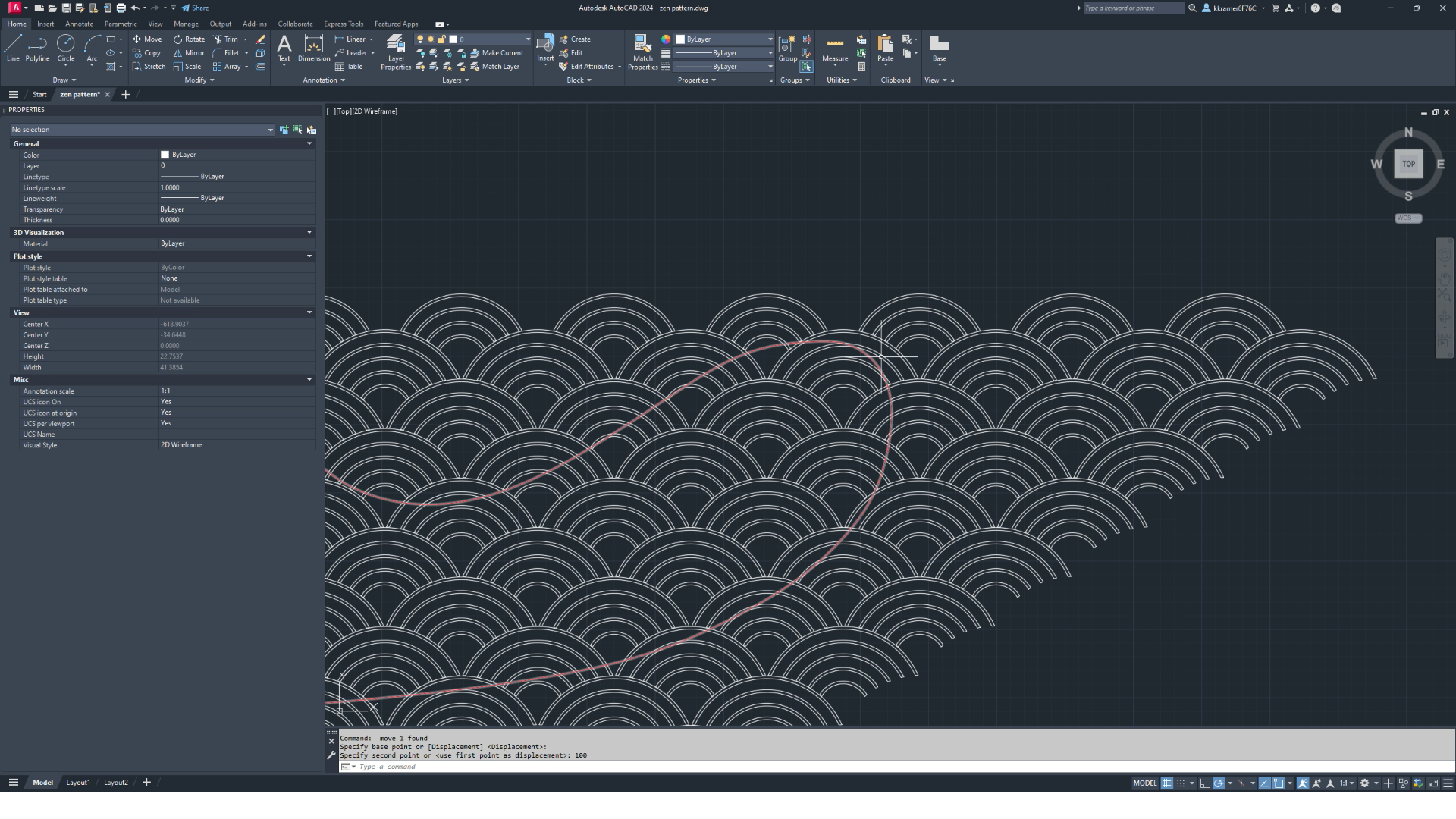The image size is (1456, 819).
Task: Click the MODEL button in status bar
Action: [1144, 783]
